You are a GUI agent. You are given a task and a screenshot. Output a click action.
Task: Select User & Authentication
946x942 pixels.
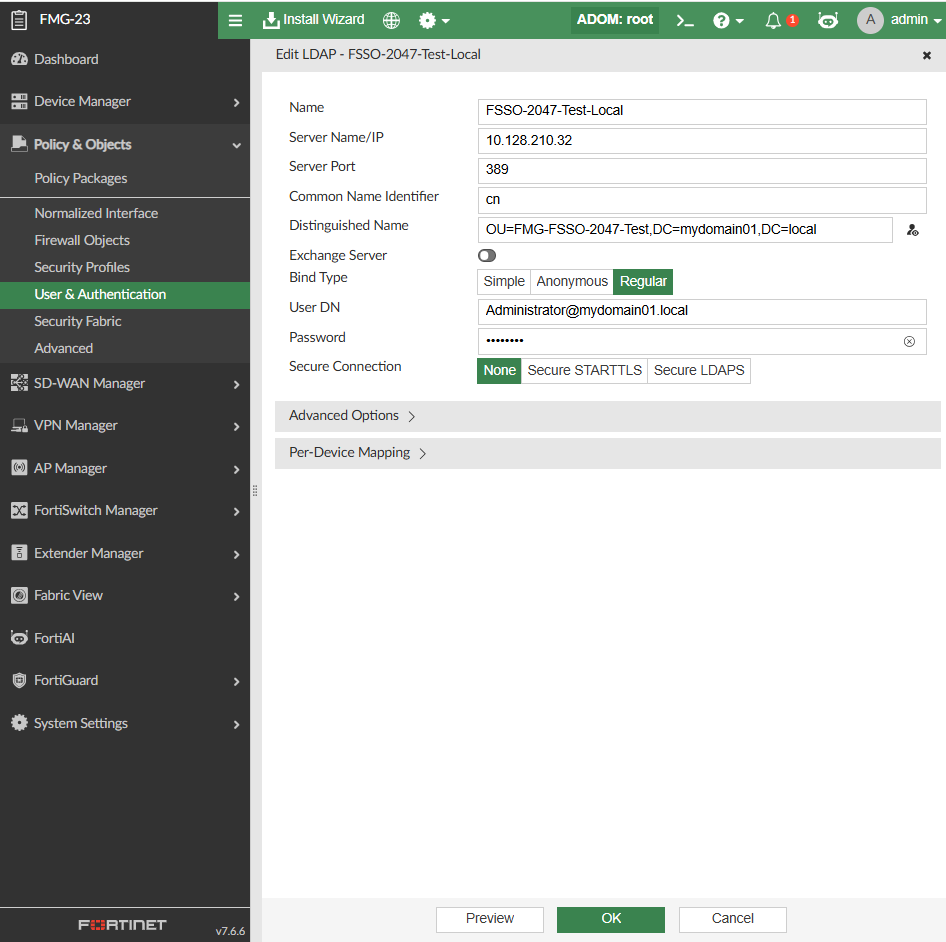pos(125,294)
